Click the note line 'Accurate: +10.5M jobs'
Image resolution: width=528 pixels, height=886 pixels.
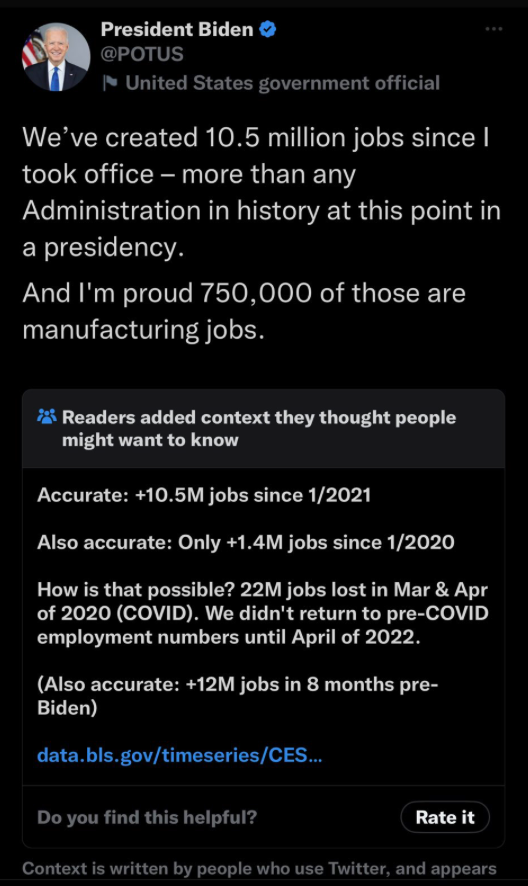click(x=204, y=496)
